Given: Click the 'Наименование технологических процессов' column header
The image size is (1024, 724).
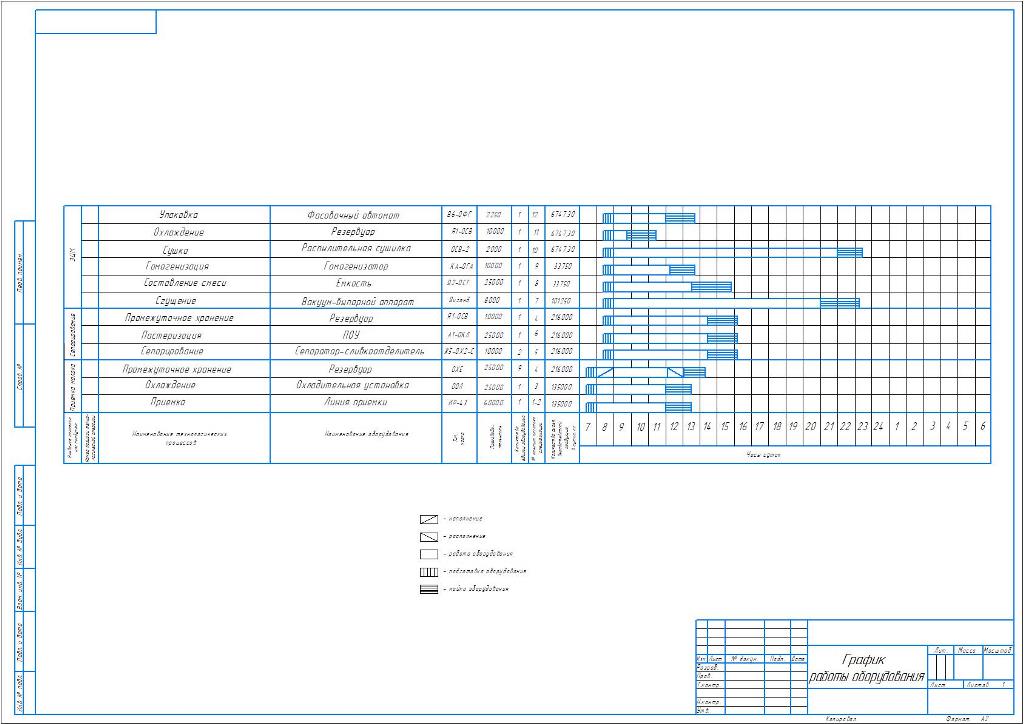Looking at the screenshot, I should 184,437.
